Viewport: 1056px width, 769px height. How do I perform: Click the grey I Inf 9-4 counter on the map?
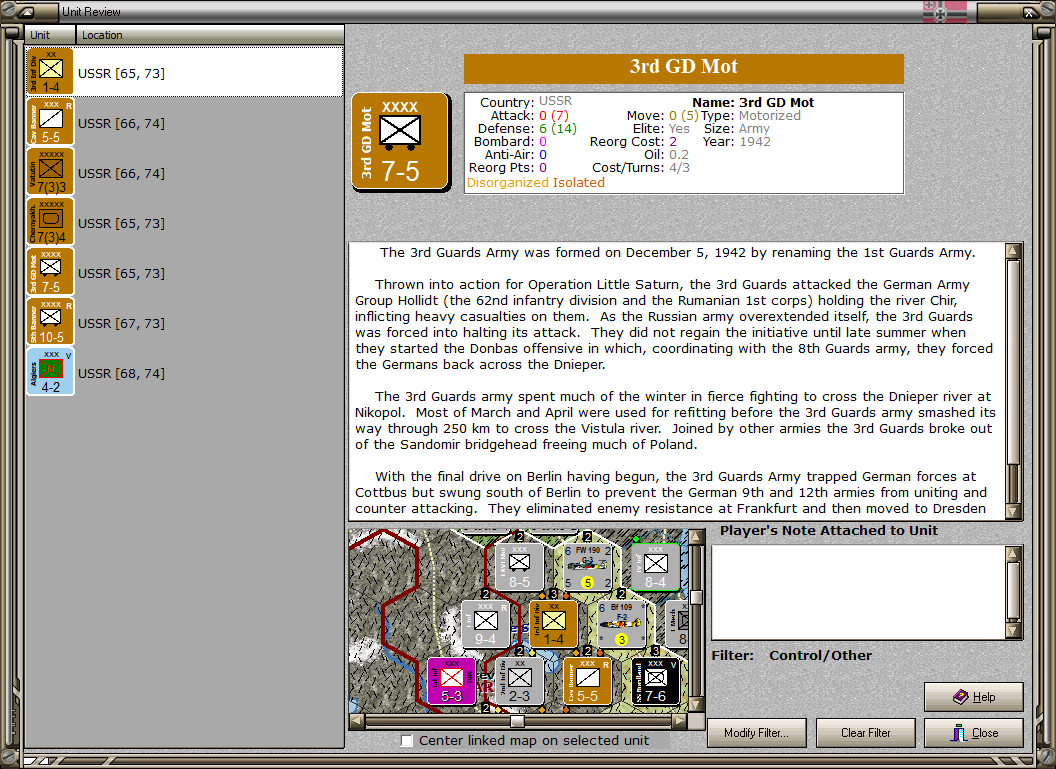coord(485,624)
